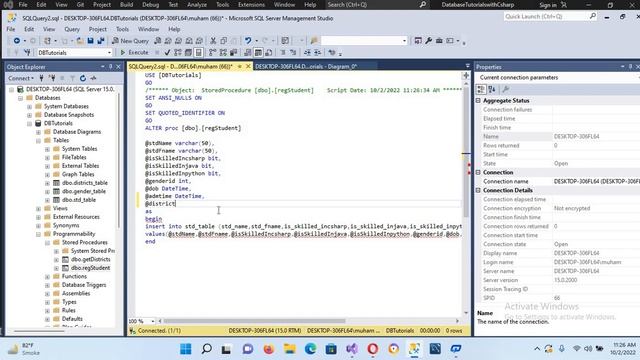This screenshot has width=640, height=360.
Task: Click Property Pages wrench icon
Action: point(505,89)
